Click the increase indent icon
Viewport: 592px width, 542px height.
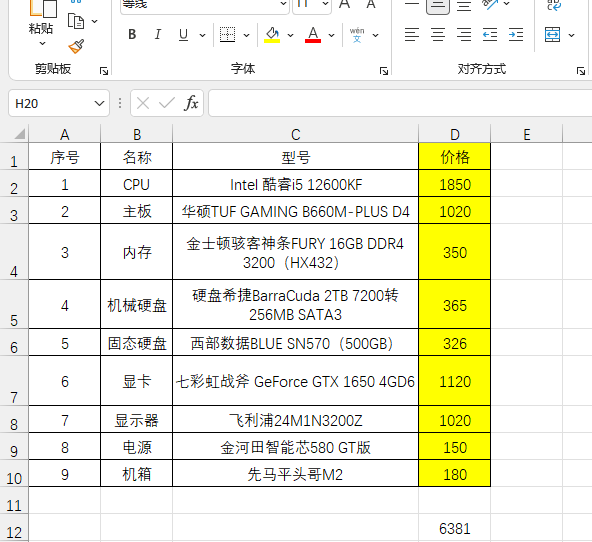tap(516, 35)
